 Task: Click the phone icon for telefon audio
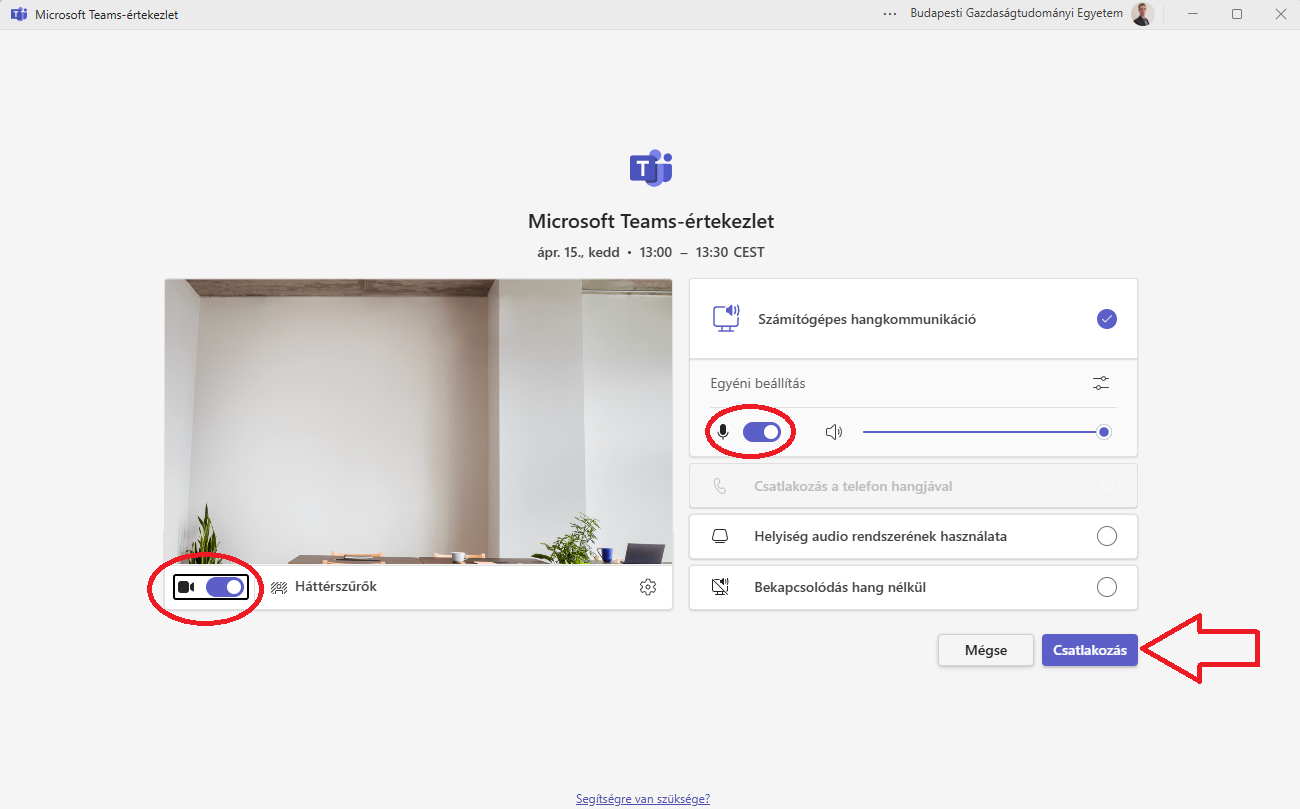click(x=720, y=486)
